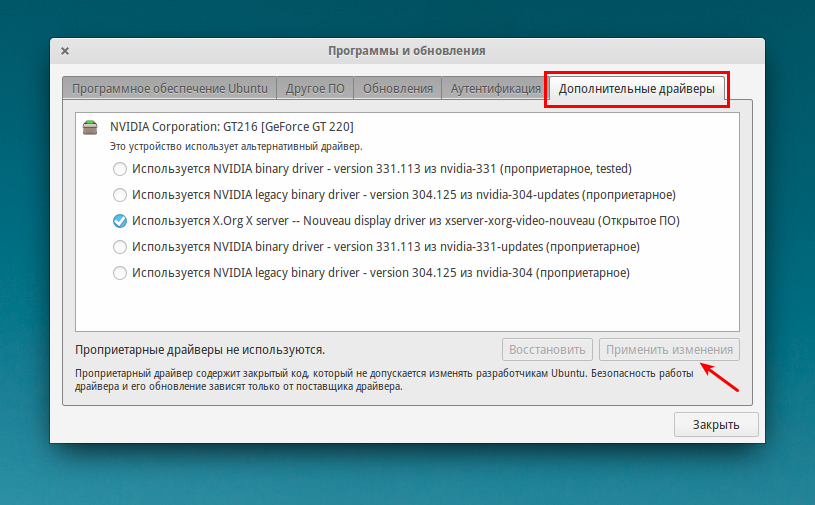
Task: Select NVIDIA legacy driver 304.125 from nvidia-304
Action: pos(120,273)
